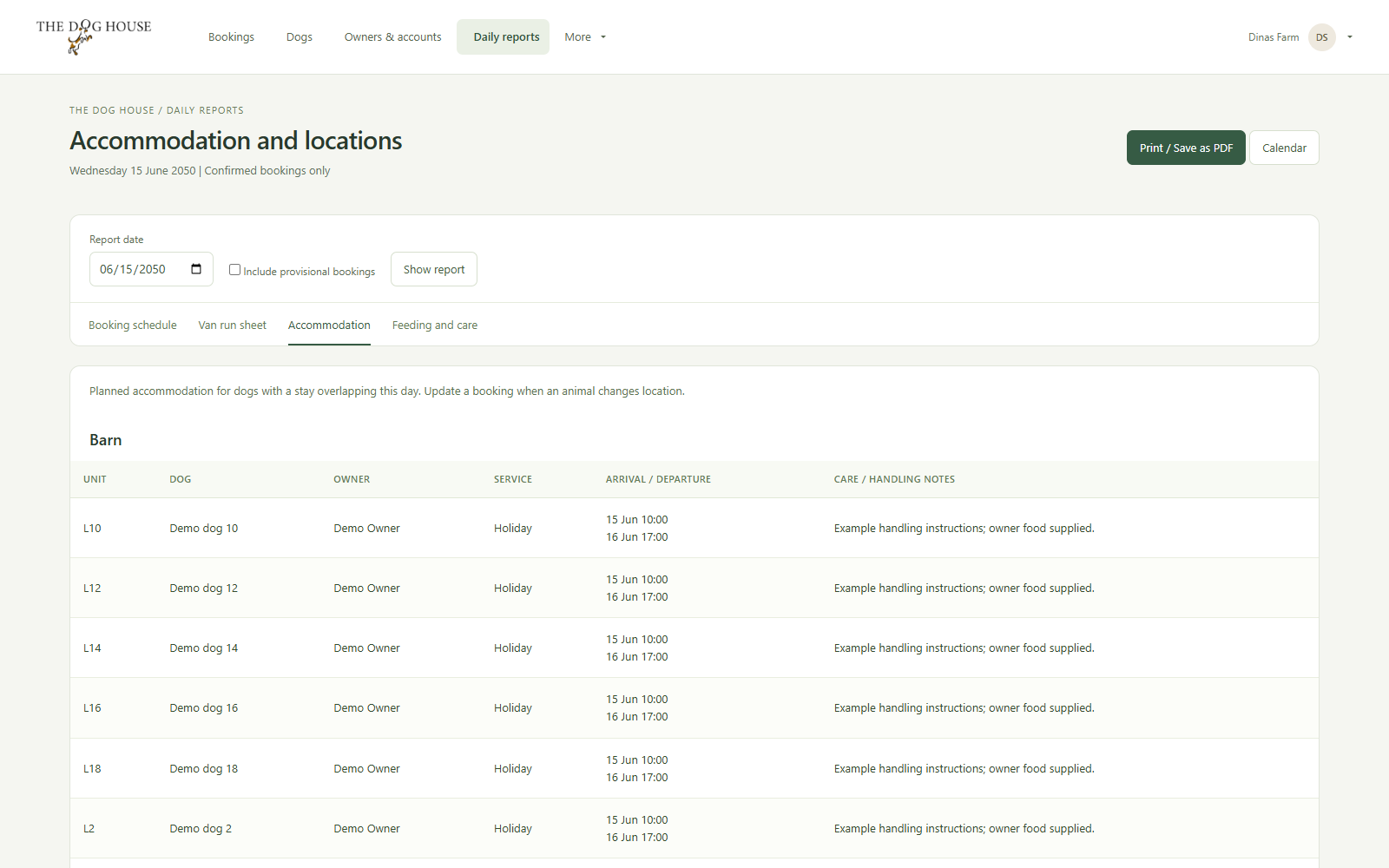Click the OWNER column header
This screenshot has width=1389, height=868.
[x=352, y=479]
